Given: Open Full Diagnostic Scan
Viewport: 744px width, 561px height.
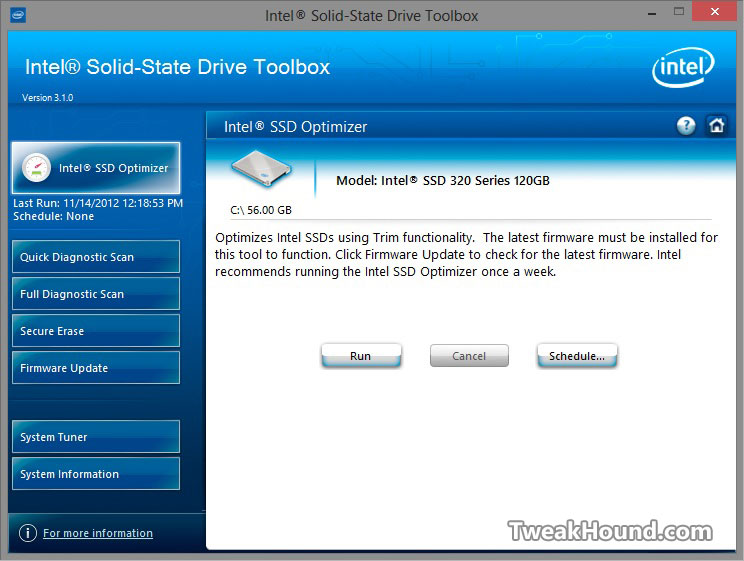Looking at the screenshot, I should coord(96,294).
